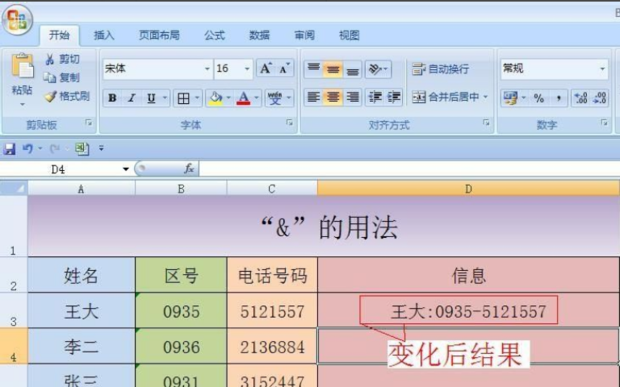
Task: Toggle Bold formatting
Action: click(112, 98)
